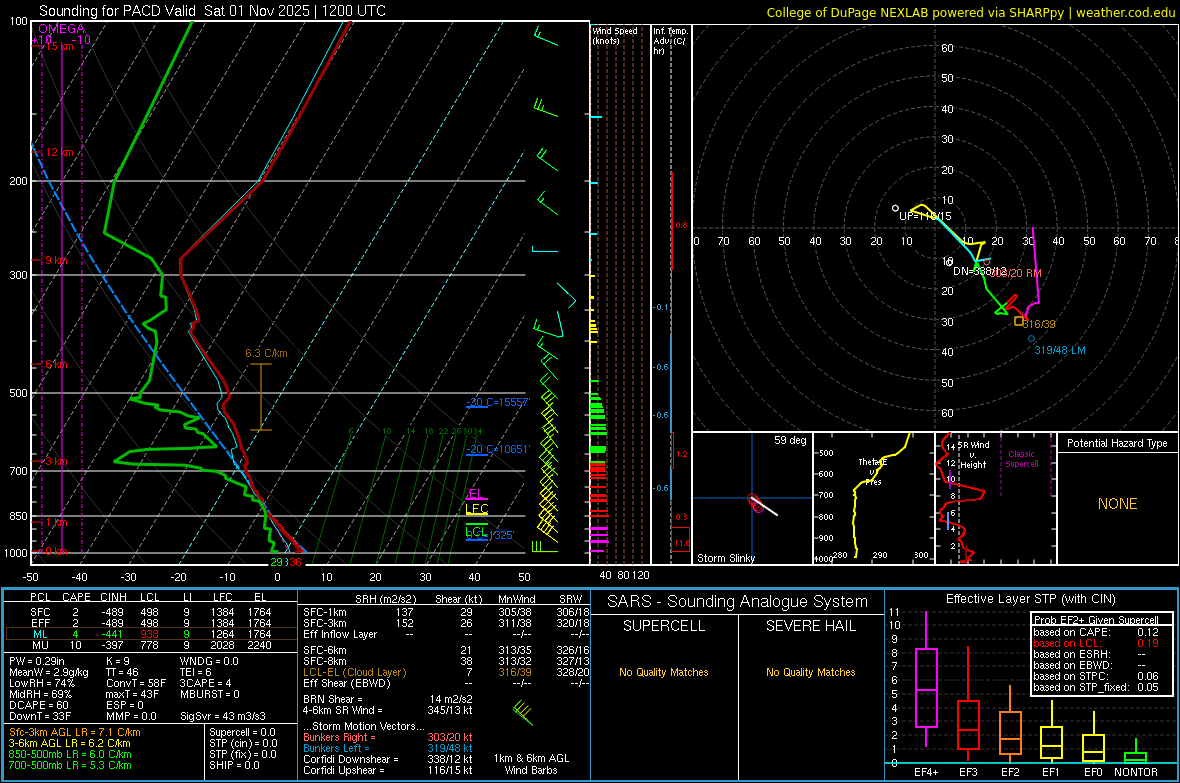Click the 'Theta-E v. Pres' panel label
This screenshot has width=1180, height=783.
872,471
